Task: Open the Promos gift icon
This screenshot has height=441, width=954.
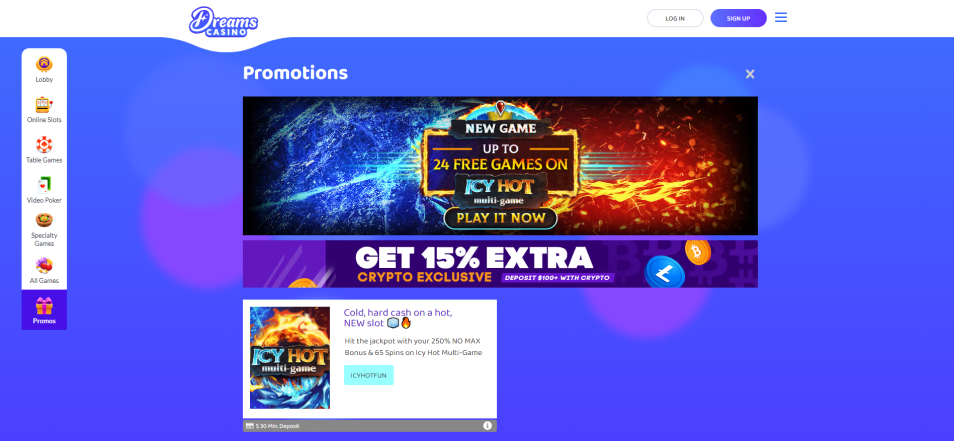Action: (x=44, y=305)
